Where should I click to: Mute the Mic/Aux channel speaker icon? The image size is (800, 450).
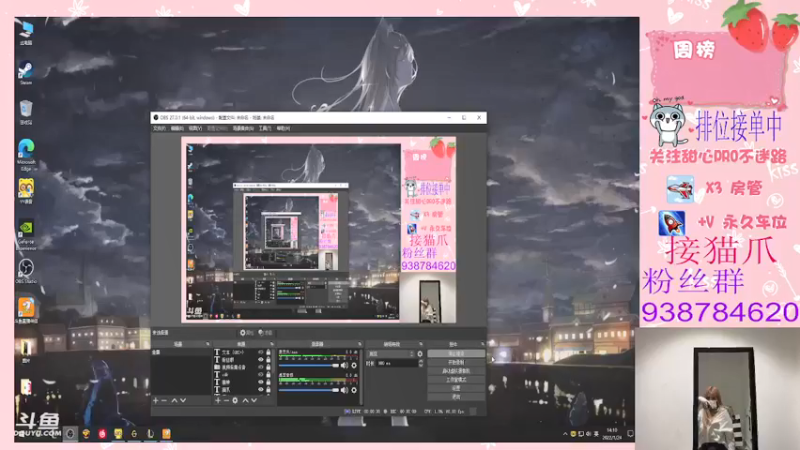point(344,365)
